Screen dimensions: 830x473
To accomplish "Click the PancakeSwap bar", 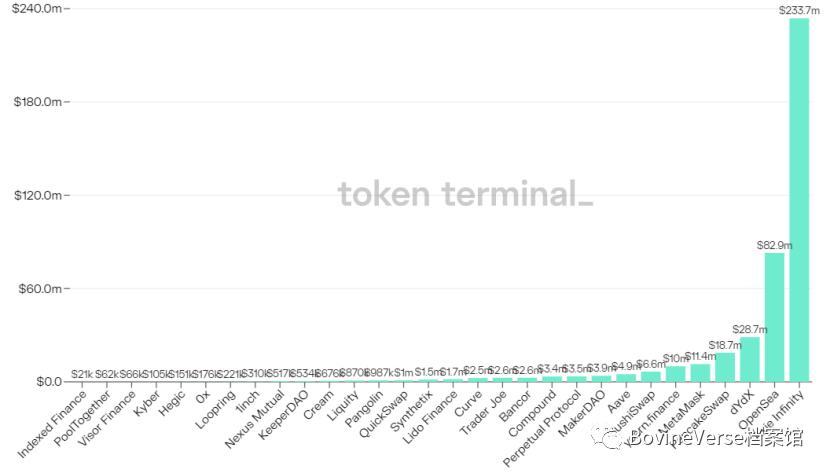I will point(725,367).
